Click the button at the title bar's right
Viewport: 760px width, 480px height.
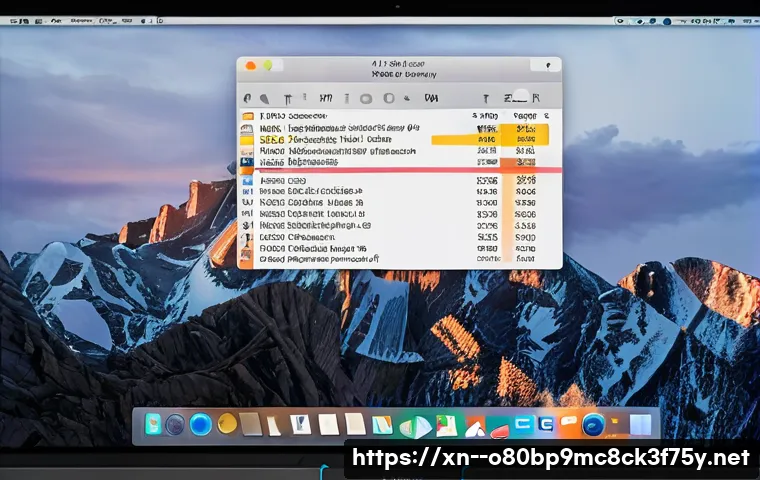pos(549,65)
